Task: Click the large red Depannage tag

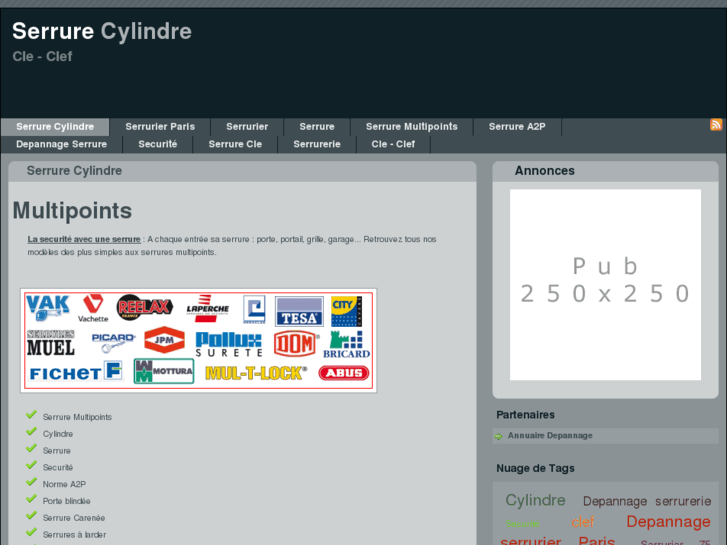Action: coord(668,522)
